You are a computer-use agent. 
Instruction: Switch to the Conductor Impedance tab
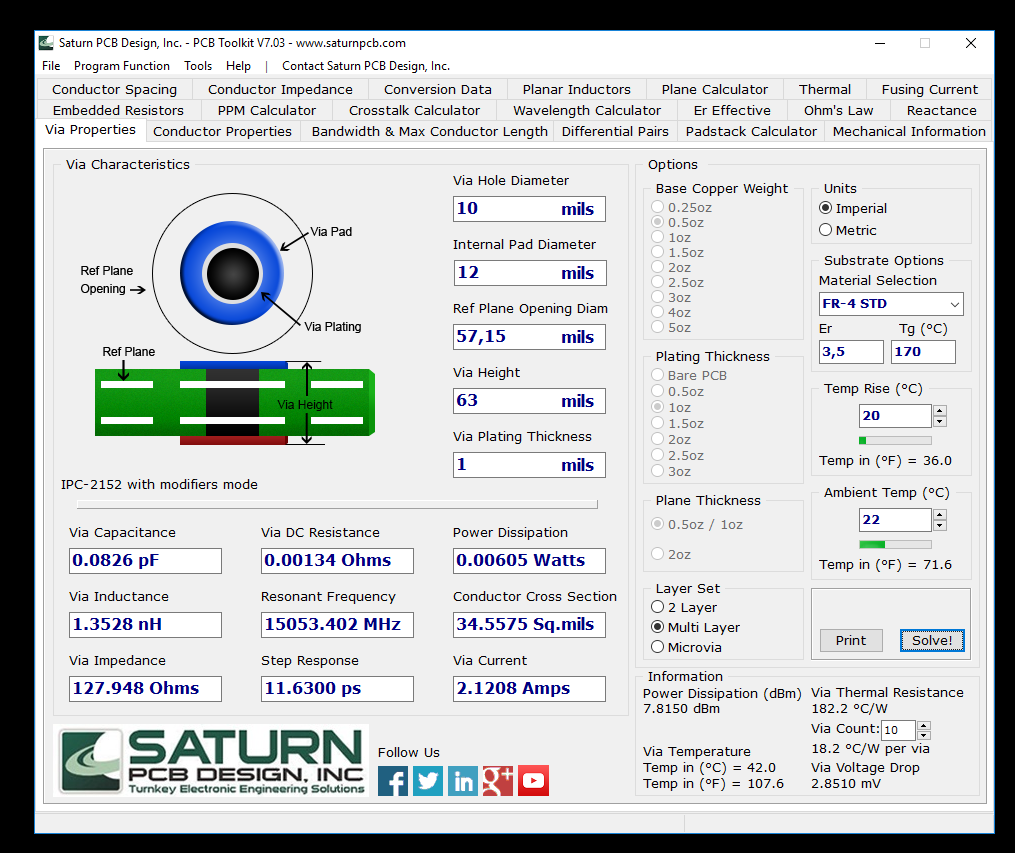point(280,89)
